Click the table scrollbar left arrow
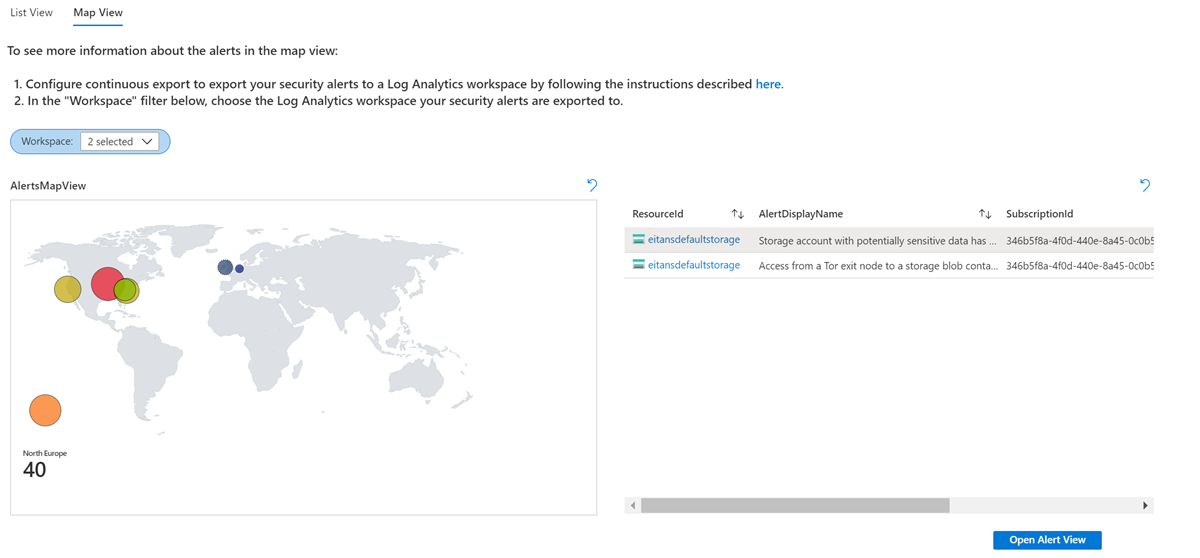 click(x=633, y=506)
